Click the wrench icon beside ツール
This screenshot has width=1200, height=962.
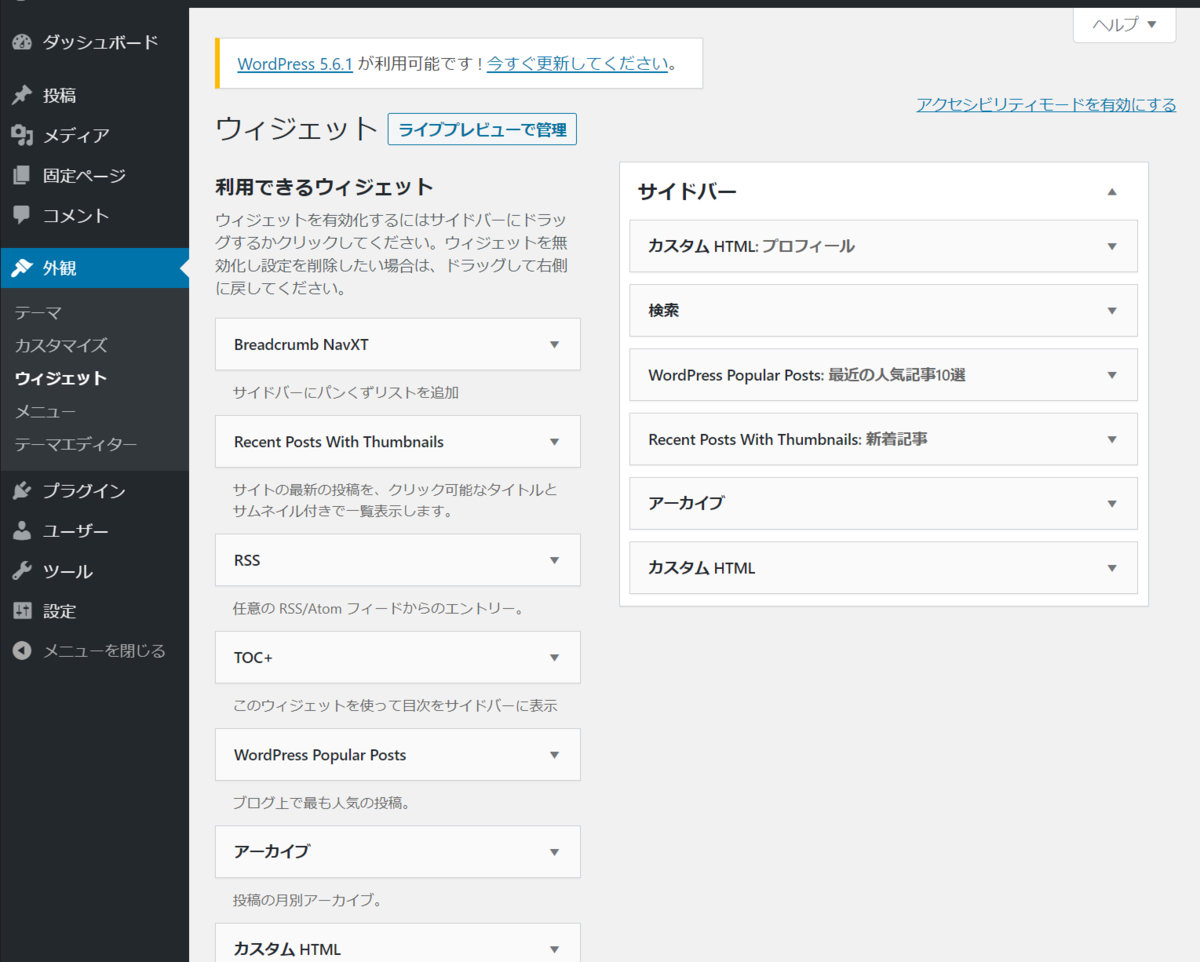tap(22, 571)
